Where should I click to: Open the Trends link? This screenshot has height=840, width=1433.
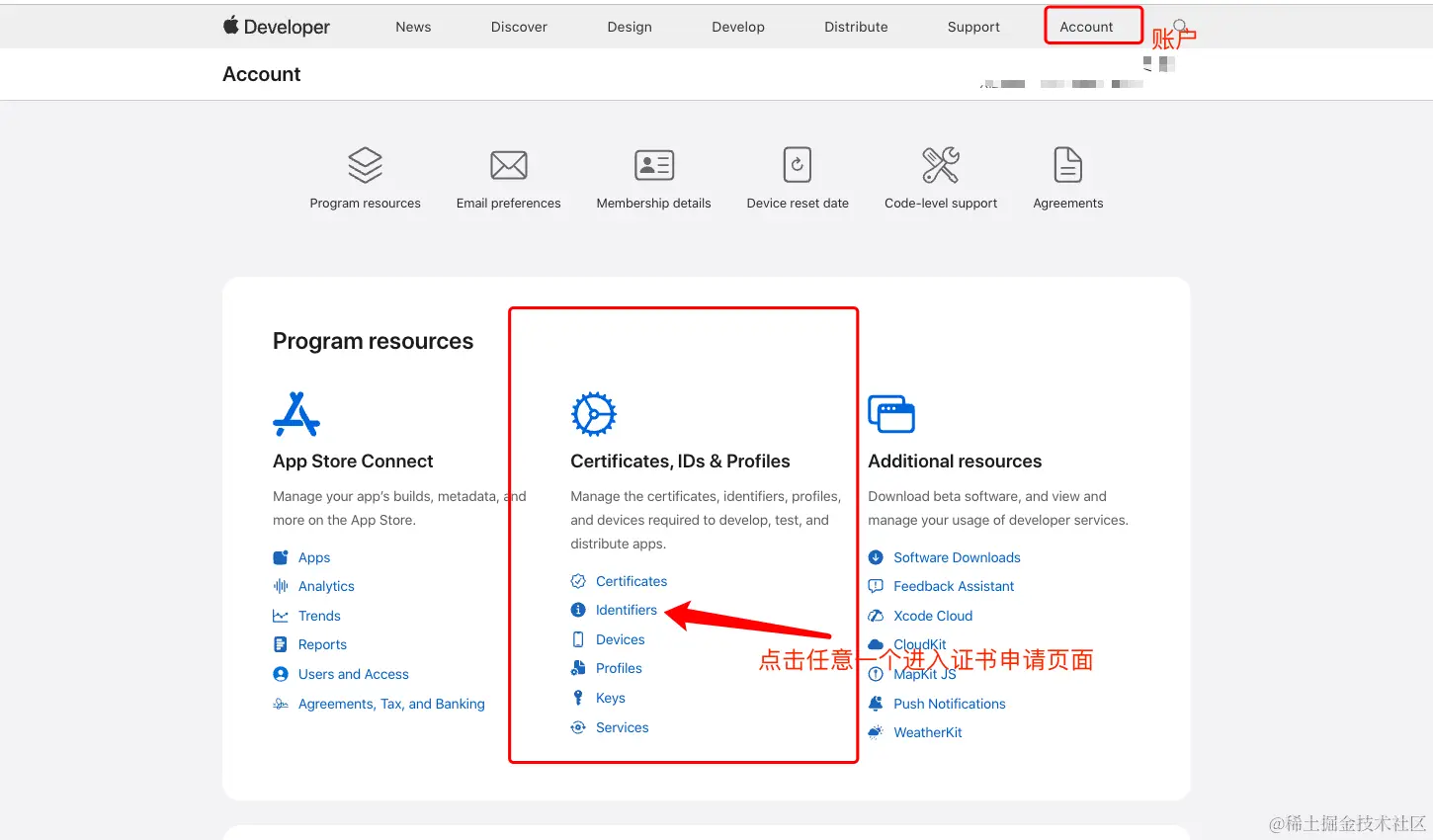(x=319, y=616)
